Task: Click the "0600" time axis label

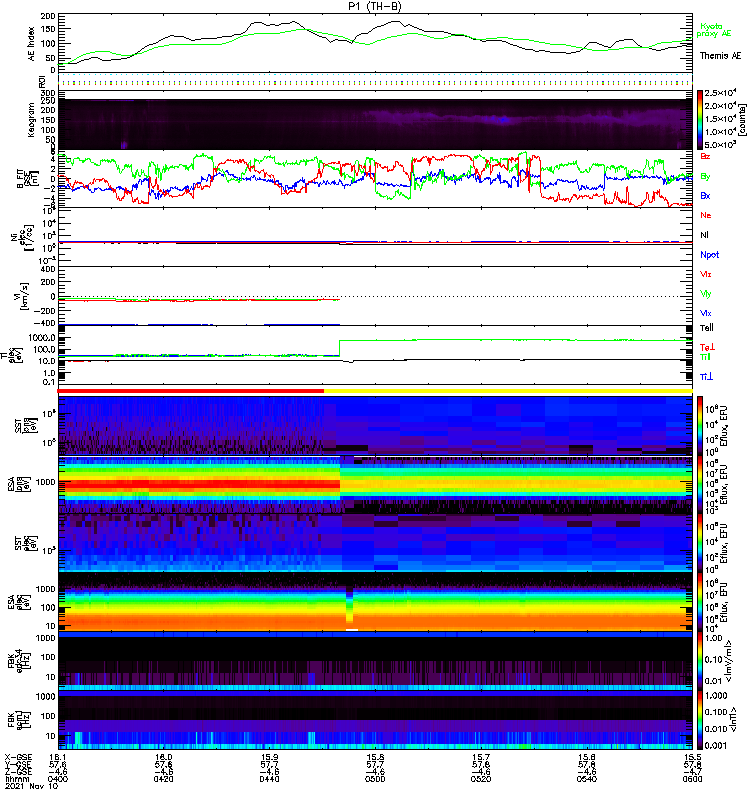Action: click(x=692, y=779)
